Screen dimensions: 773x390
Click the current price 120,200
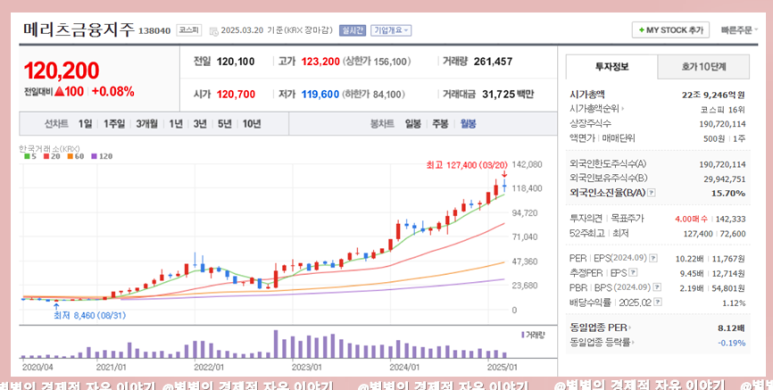[x=61, y=71]
